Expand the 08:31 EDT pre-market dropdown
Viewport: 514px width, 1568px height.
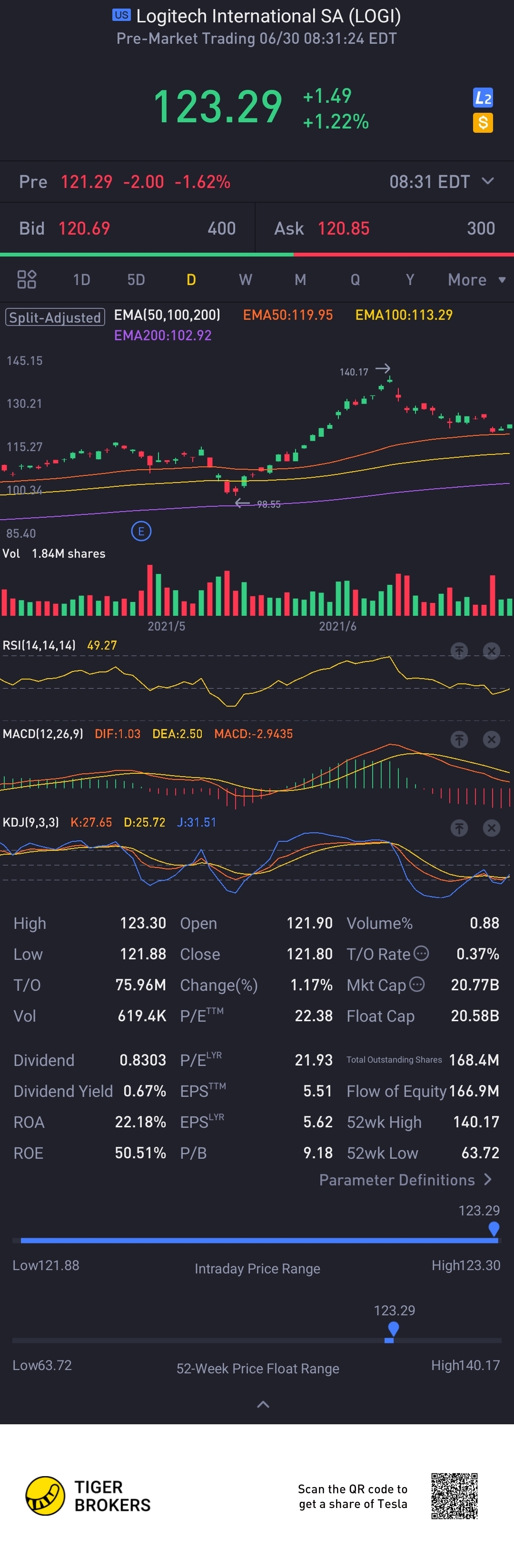point(442,181)
